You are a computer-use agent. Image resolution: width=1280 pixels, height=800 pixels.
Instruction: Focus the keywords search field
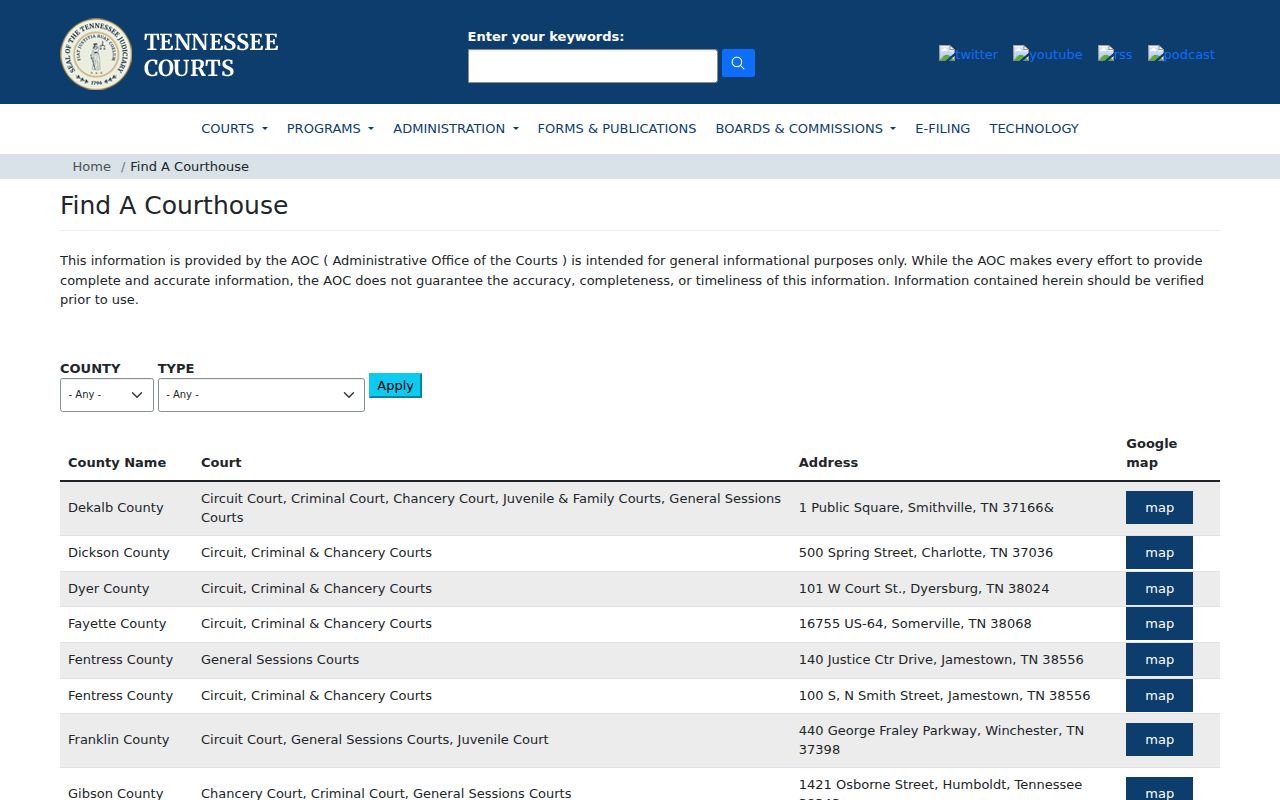[x=593, y=66]
